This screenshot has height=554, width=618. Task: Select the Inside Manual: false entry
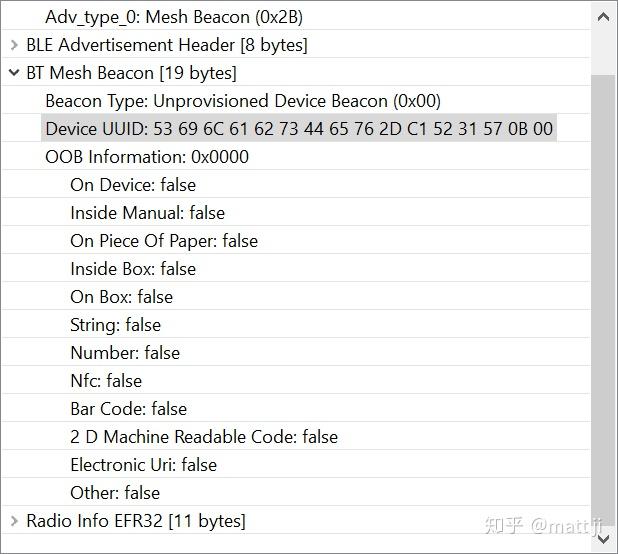[148, 213]
